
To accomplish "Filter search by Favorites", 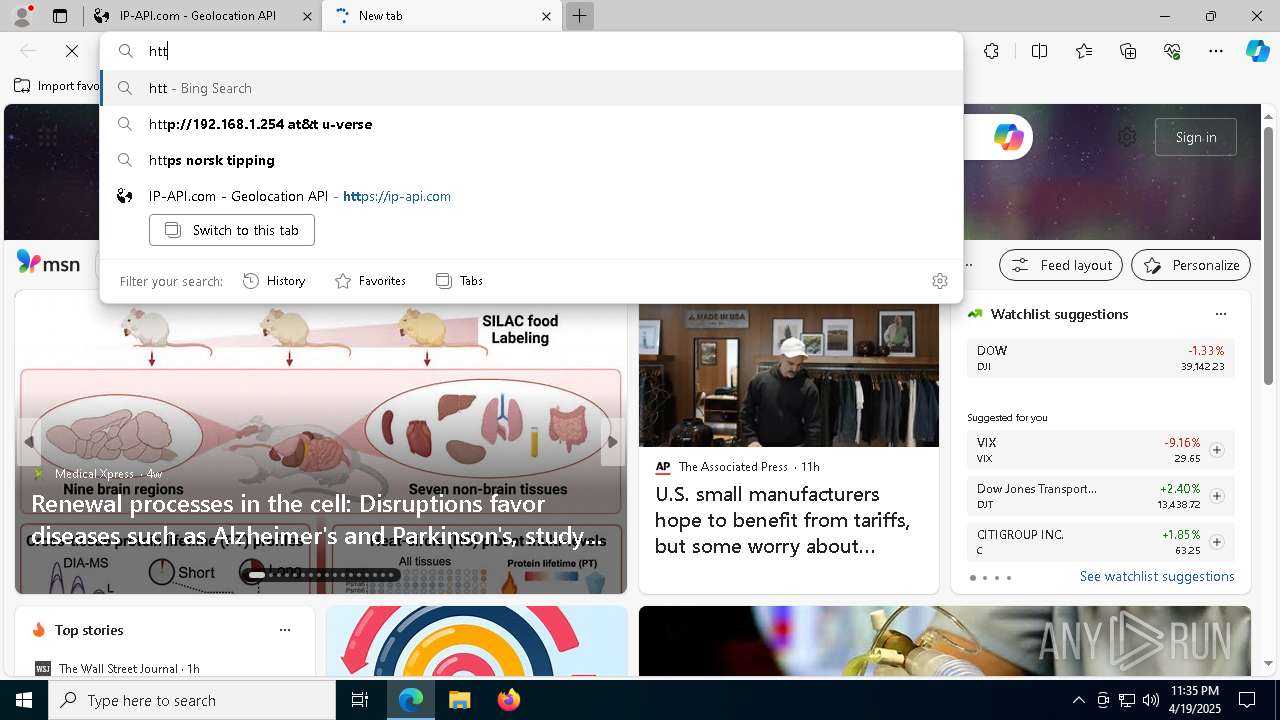I will (370, 281).
